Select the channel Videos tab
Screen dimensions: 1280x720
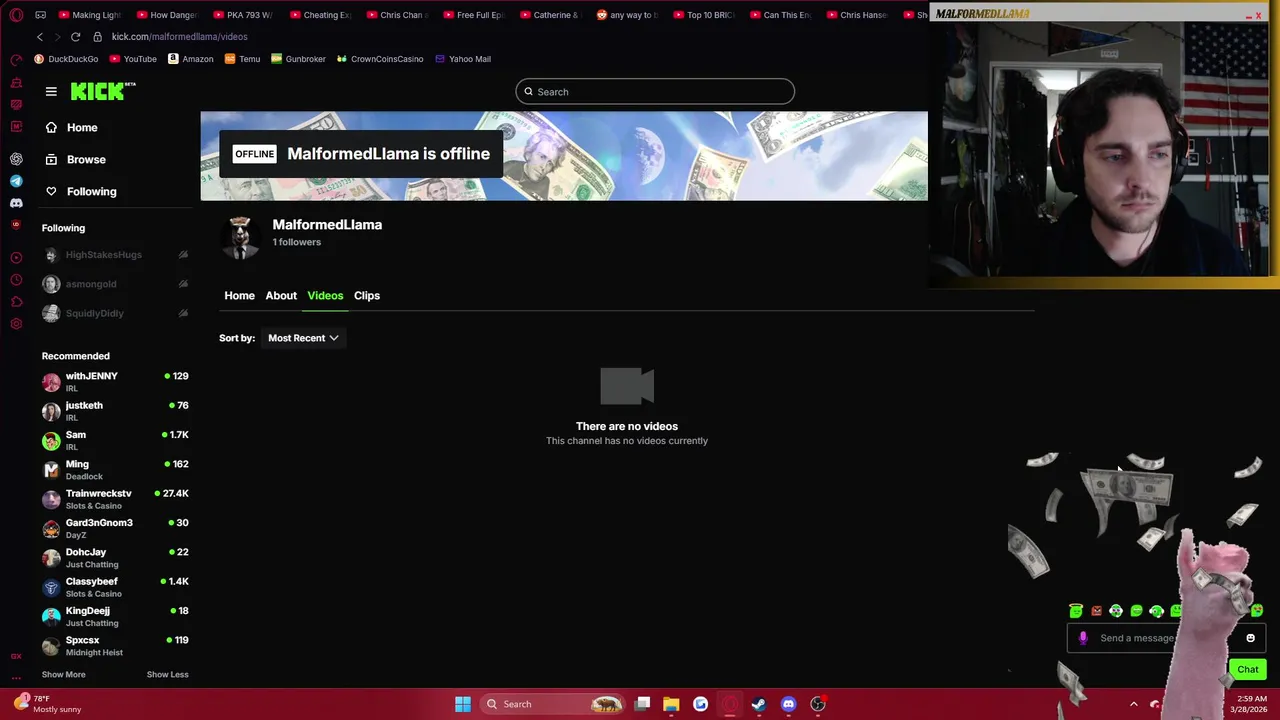tap(325, 295)
